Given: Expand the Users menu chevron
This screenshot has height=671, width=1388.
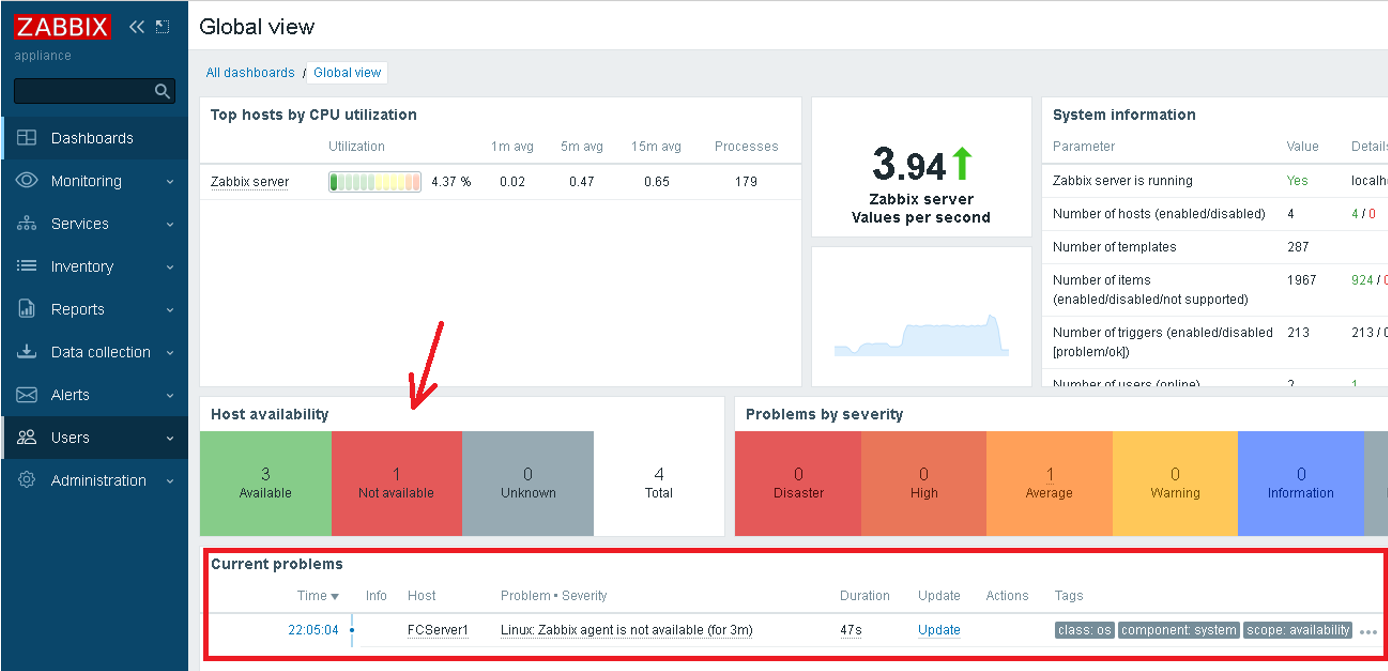Looking at the screenshot, I should click(170, 439).
